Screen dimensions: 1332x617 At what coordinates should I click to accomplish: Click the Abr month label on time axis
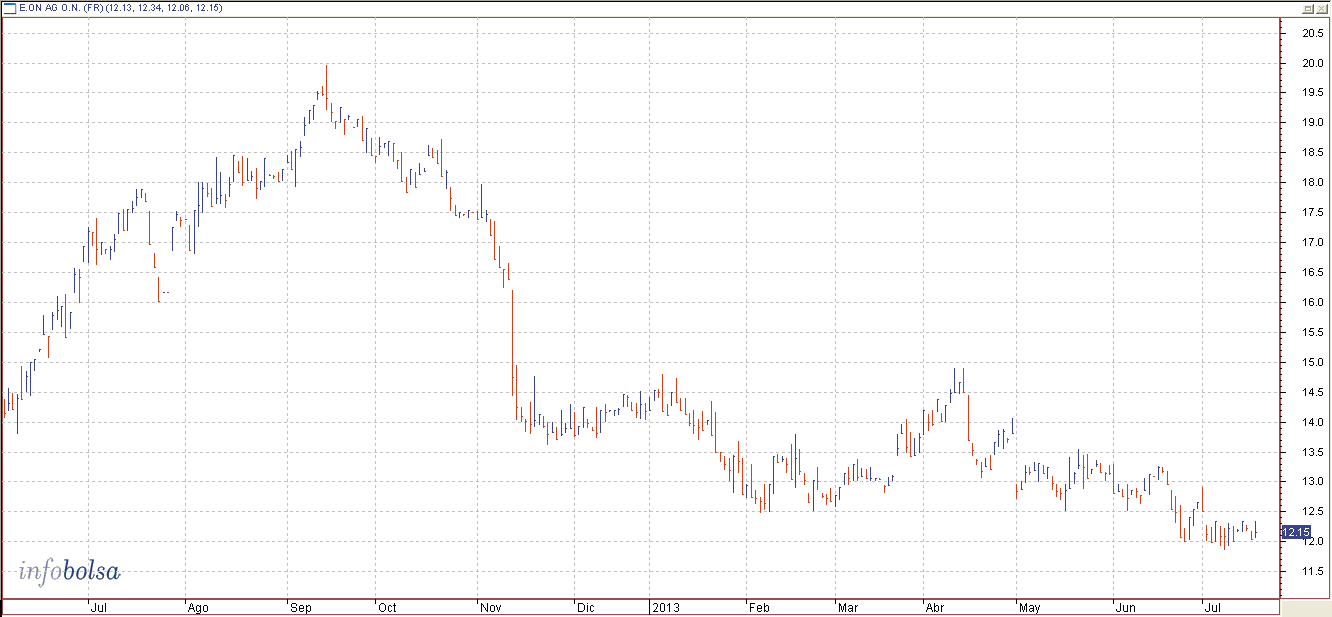tap(936, 607)
